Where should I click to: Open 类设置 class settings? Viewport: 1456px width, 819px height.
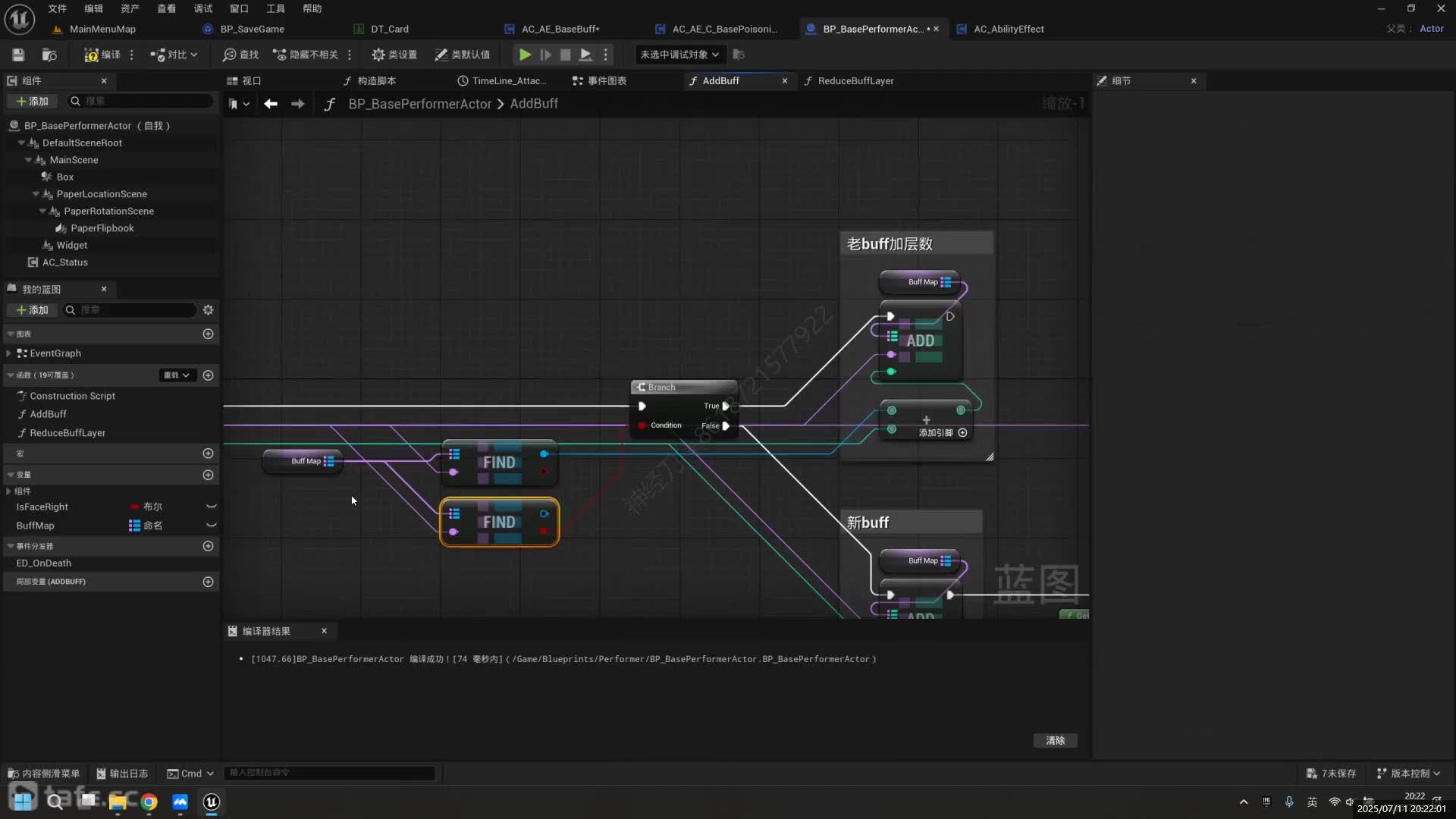pyautogui.click(x=394, y=55)
